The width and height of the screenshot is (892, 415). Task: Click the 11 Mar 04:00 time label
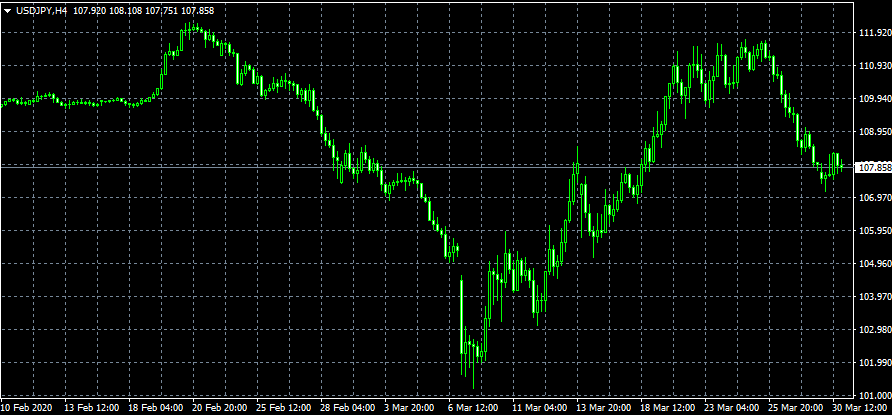click(x=540, y=408)
